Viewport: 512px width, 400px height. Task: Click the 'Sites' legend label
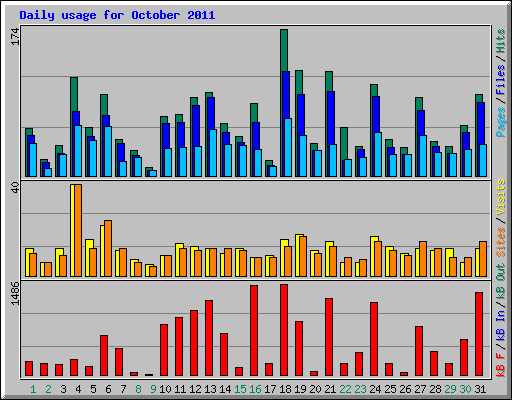[500, 242]
